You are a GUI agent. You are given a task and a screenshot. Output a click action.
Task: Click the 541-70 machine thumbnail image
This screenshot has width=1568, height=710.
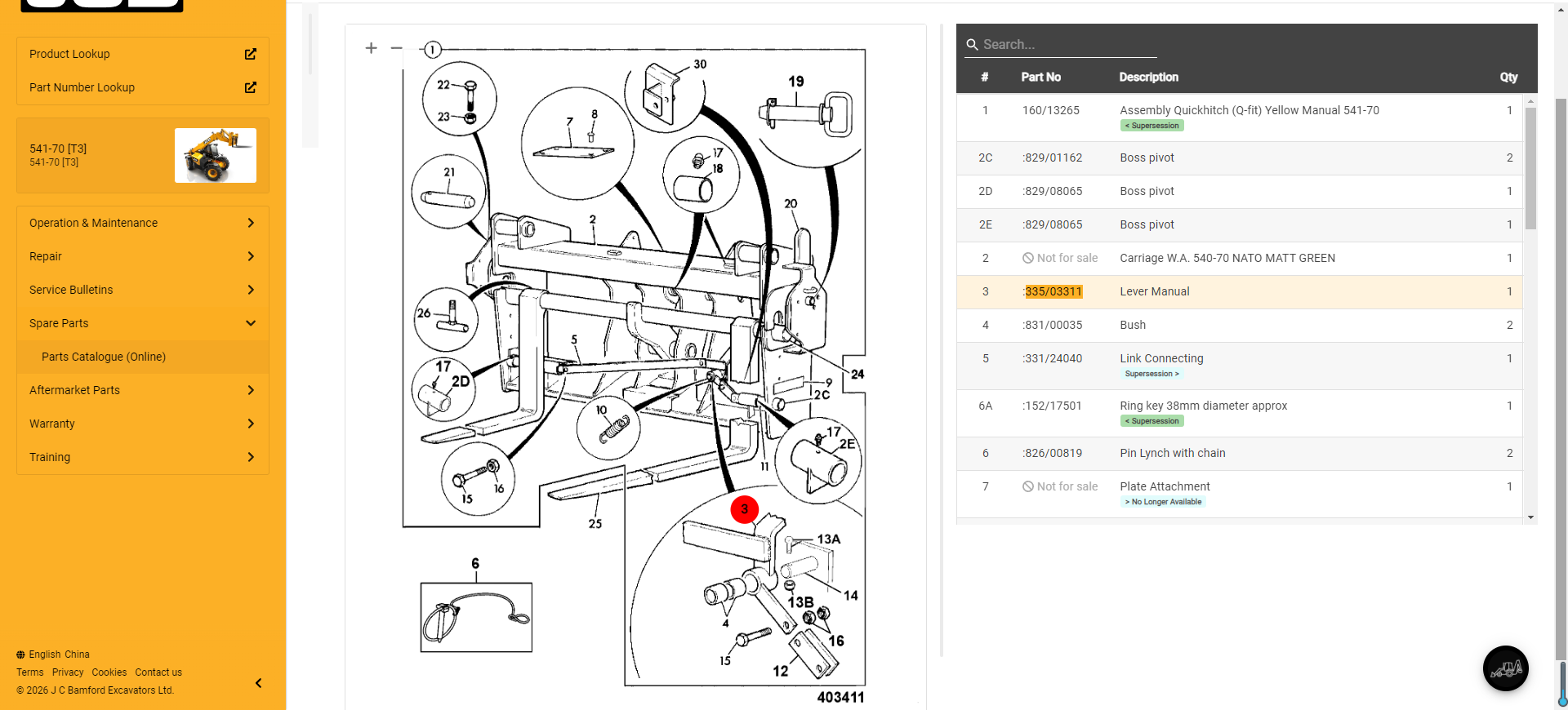[x=216, y=155]
